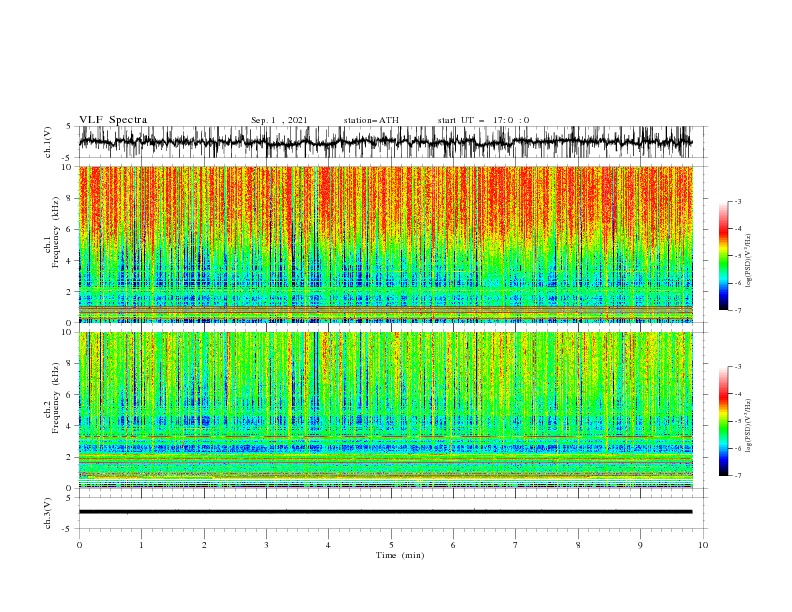Click the 'ch.3(V)' axis label

[x=48, y=513]
